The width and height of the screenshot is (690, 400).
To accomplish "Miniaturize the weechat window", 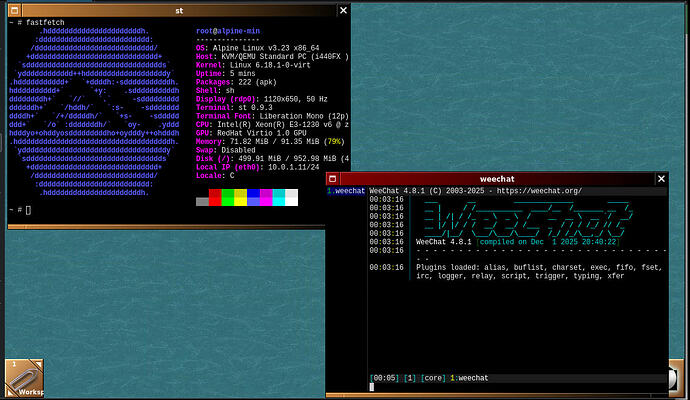I will [332, 179].
